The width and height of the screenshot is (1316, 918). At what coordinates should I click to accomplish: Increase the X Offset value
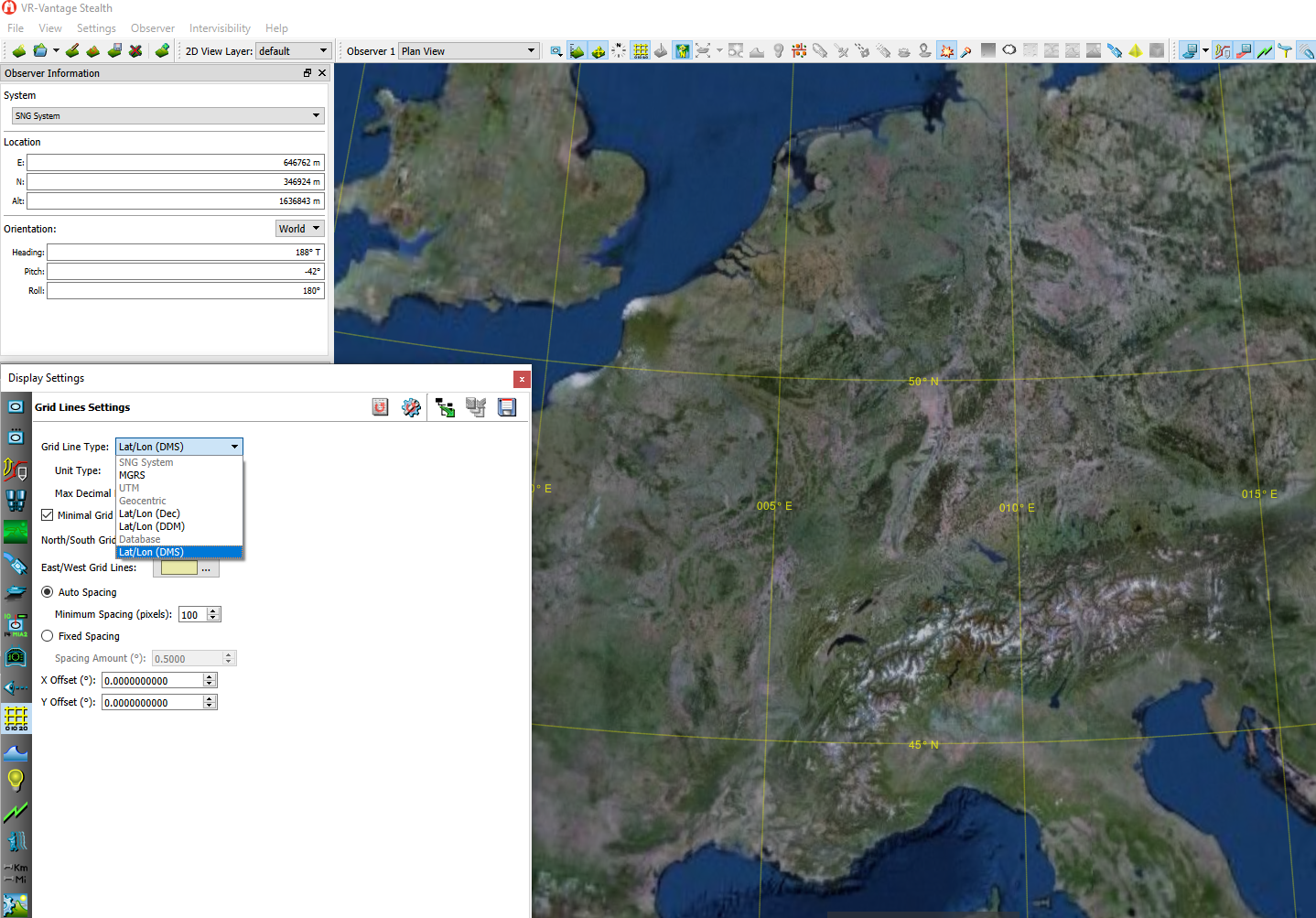pyautogui.click(x=210, y=677)
